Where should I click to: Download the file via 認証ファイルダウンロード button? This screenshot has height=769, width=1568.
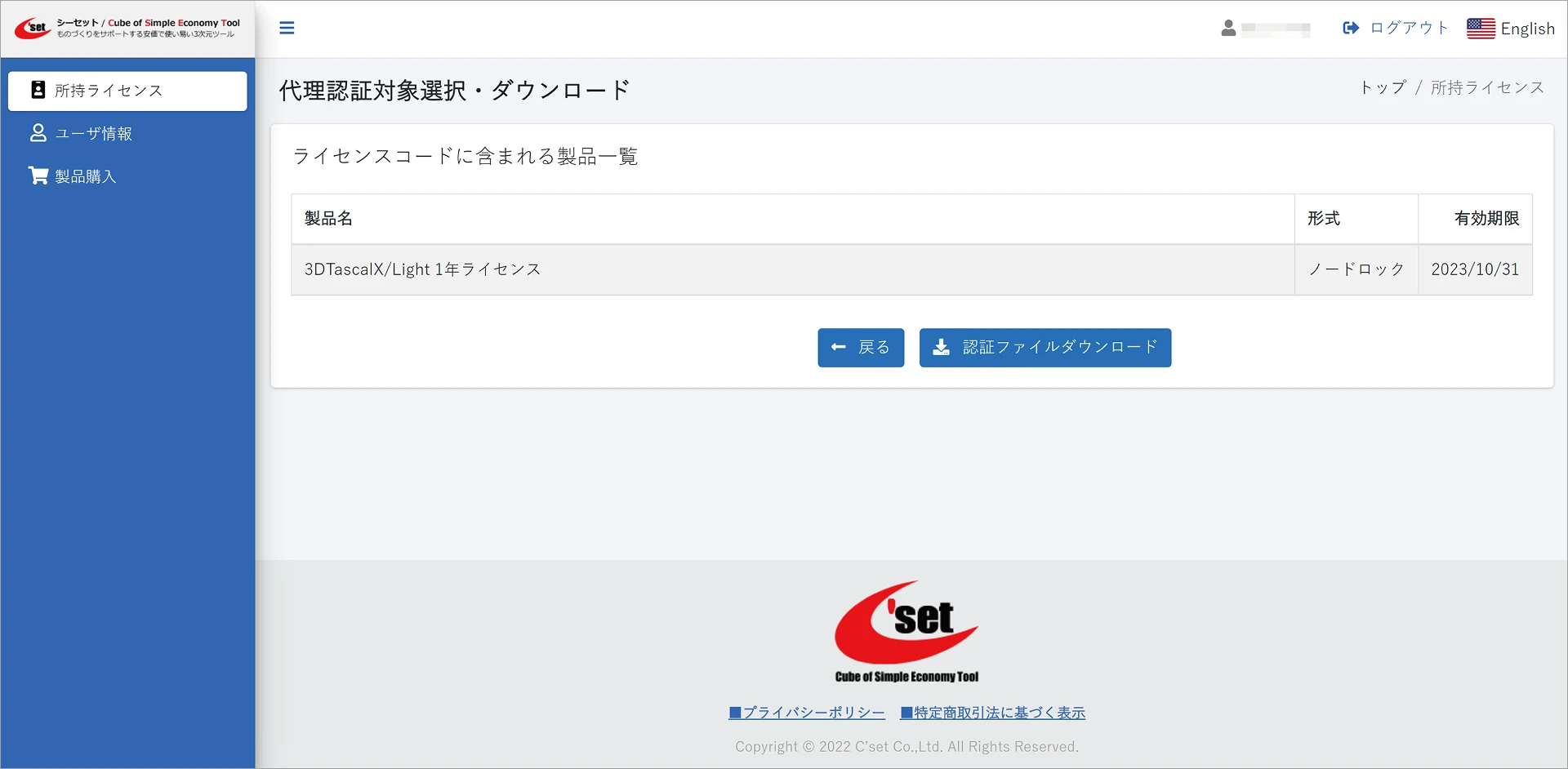tap(1045, 348)
